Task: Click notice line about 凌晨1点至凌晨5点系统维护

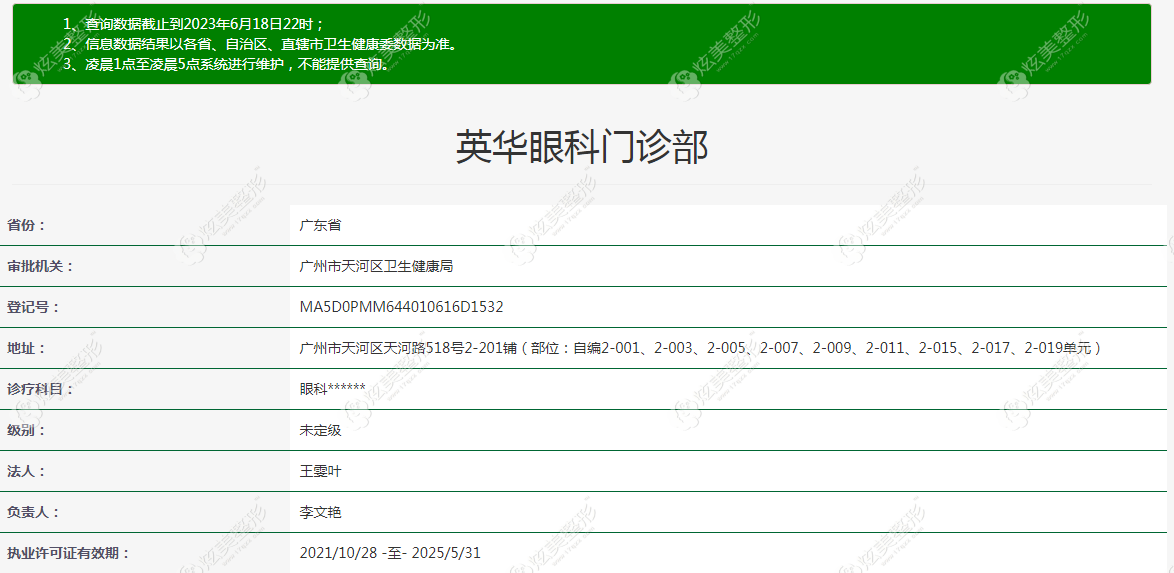Action: tap(228, 64)
